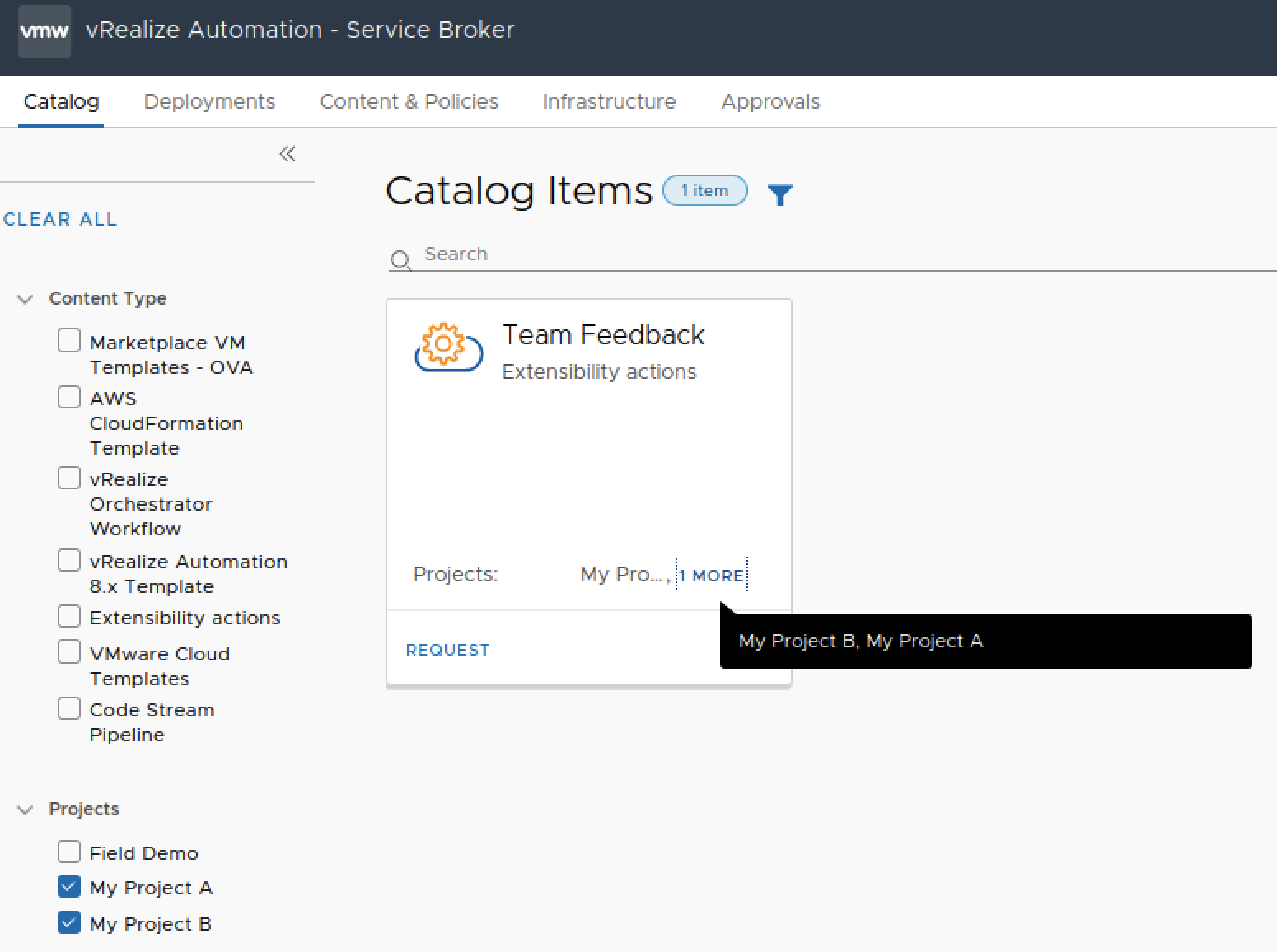Viewport: 1277px width, 952px height.
Task: Go to the Infrastructure tab
Action: [609, 101]
